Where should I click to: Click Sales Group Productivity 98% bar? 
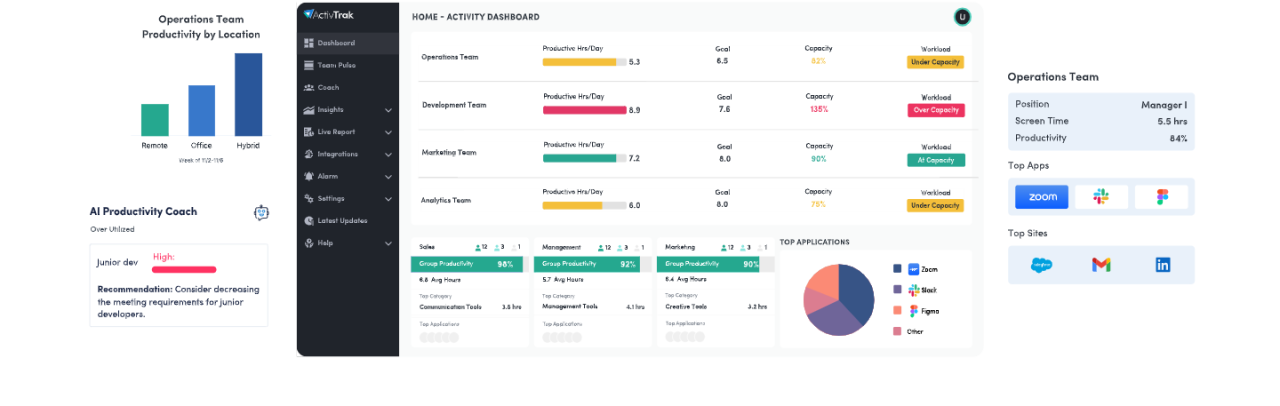click(x=468, y=264)
